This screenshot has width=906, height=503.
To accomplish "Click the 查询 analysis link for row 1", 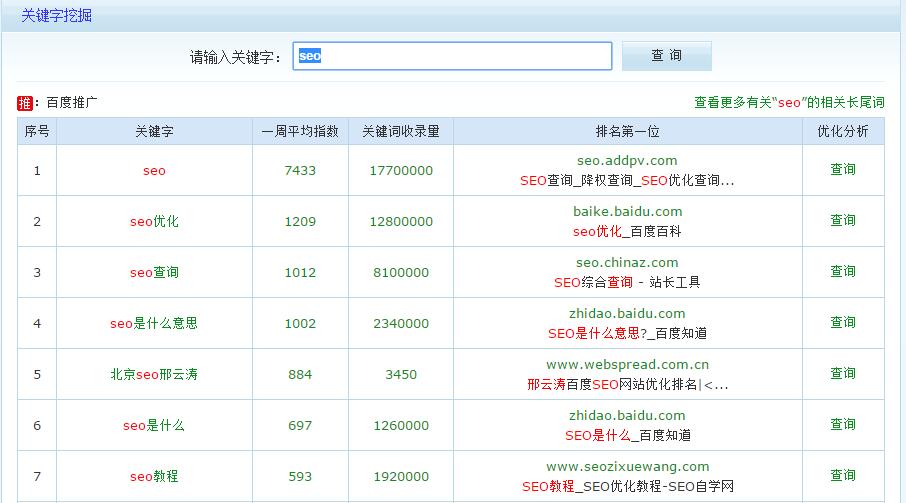I will pyautogui.click(x=842, y=170).
